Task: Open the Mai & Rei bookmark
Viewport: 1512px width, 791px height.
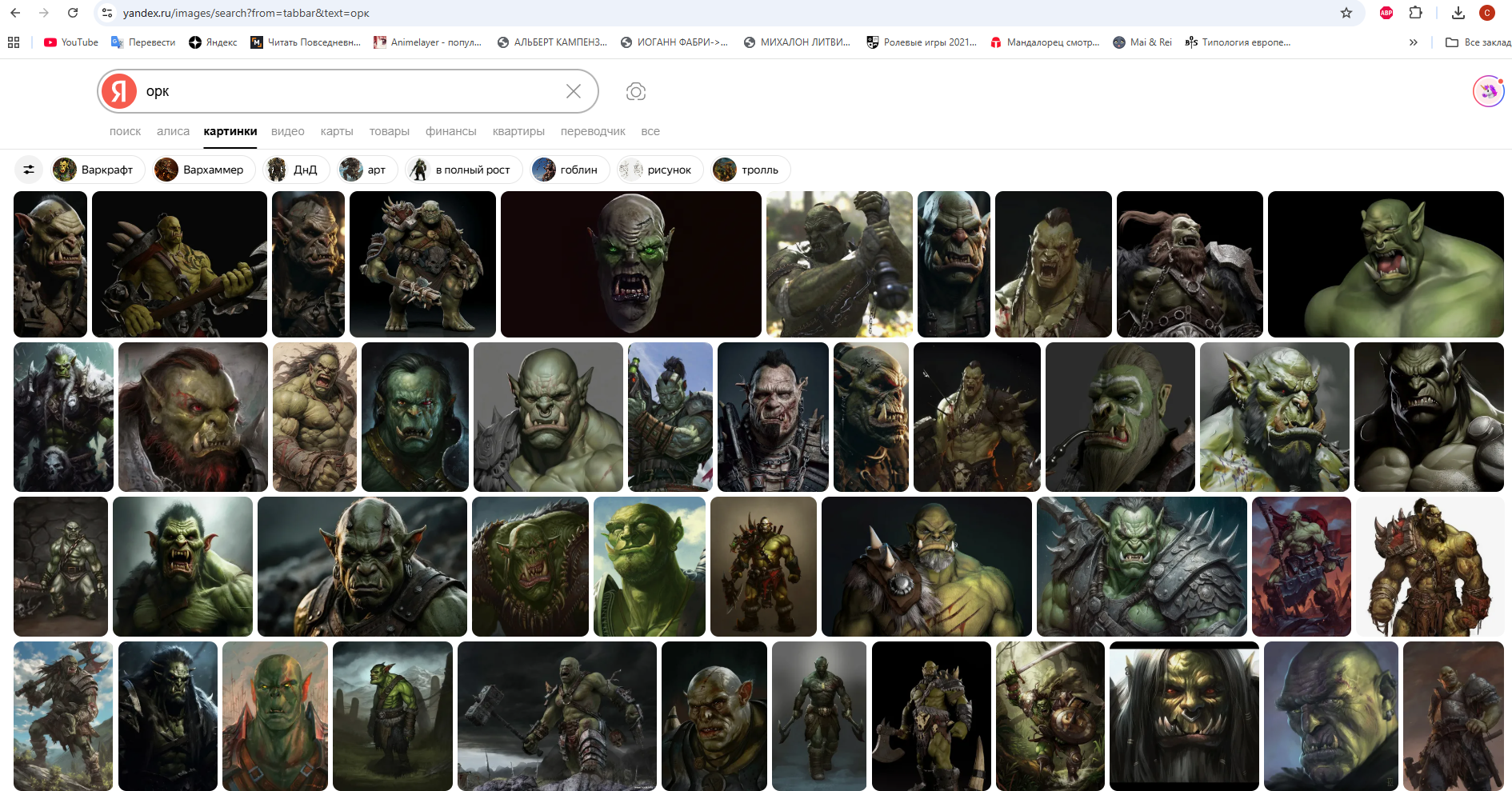Action: [1142, 42]
